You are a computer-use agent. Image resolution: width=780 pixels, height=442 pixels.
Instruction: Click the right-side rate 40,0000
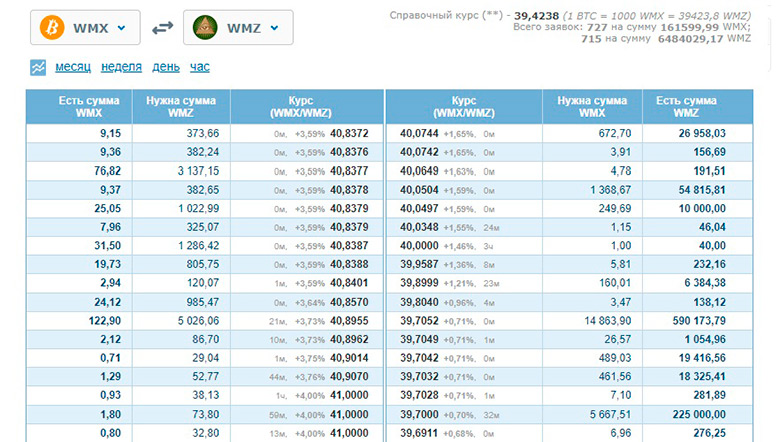[419, 246]
